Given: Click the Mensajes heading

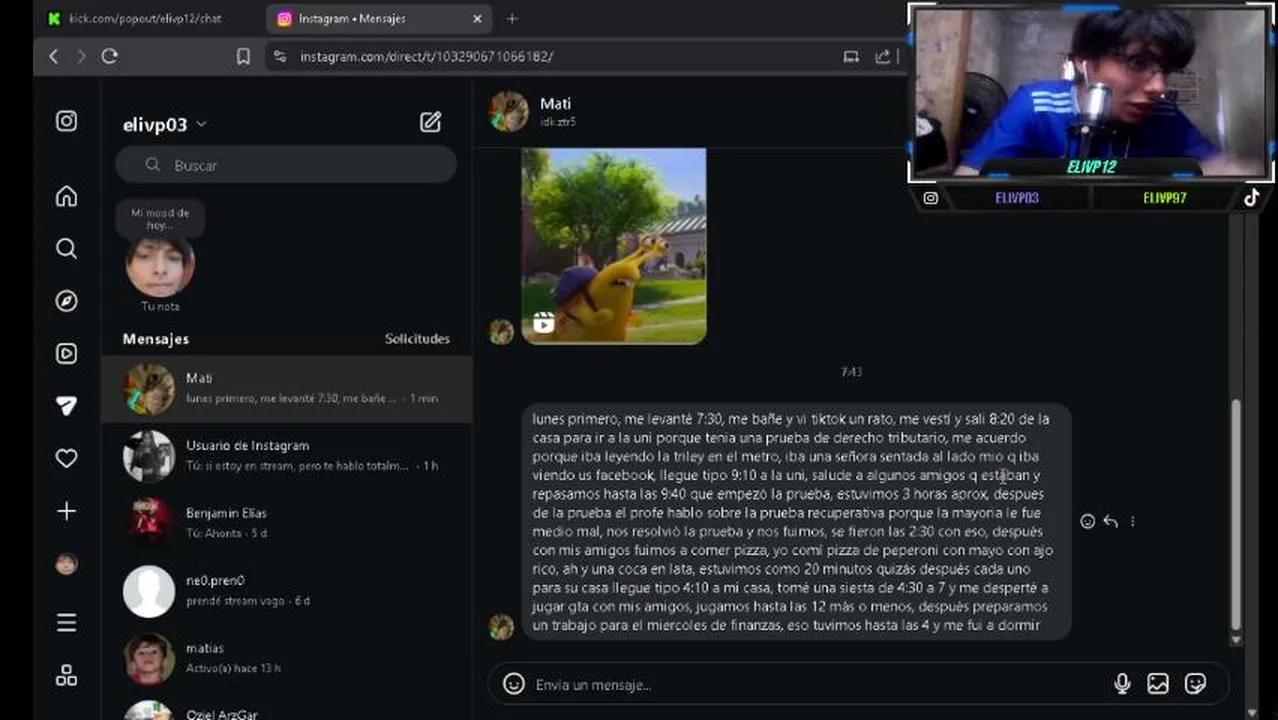Looking at the screenshot, I should click(156, 339).
